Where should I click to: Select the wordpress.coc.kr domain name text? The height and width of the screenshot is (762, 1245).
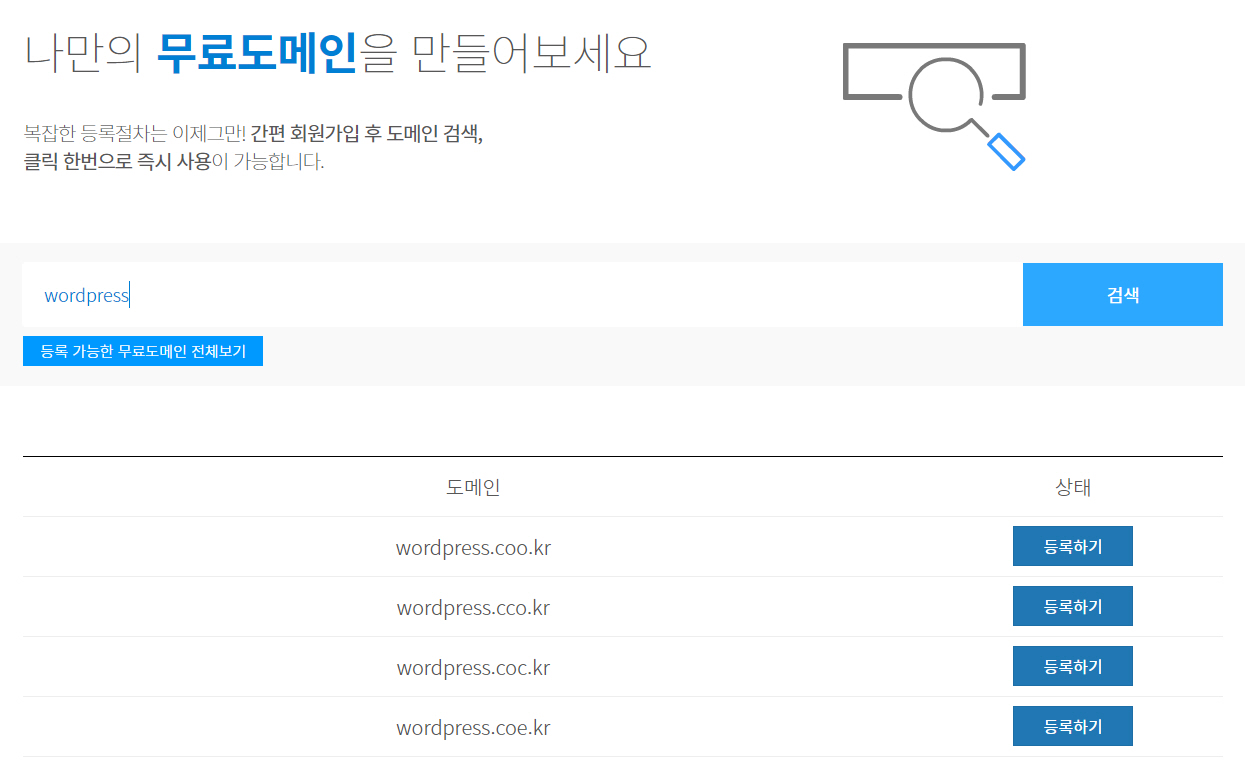pyautogui.click(x=471, y=667)
